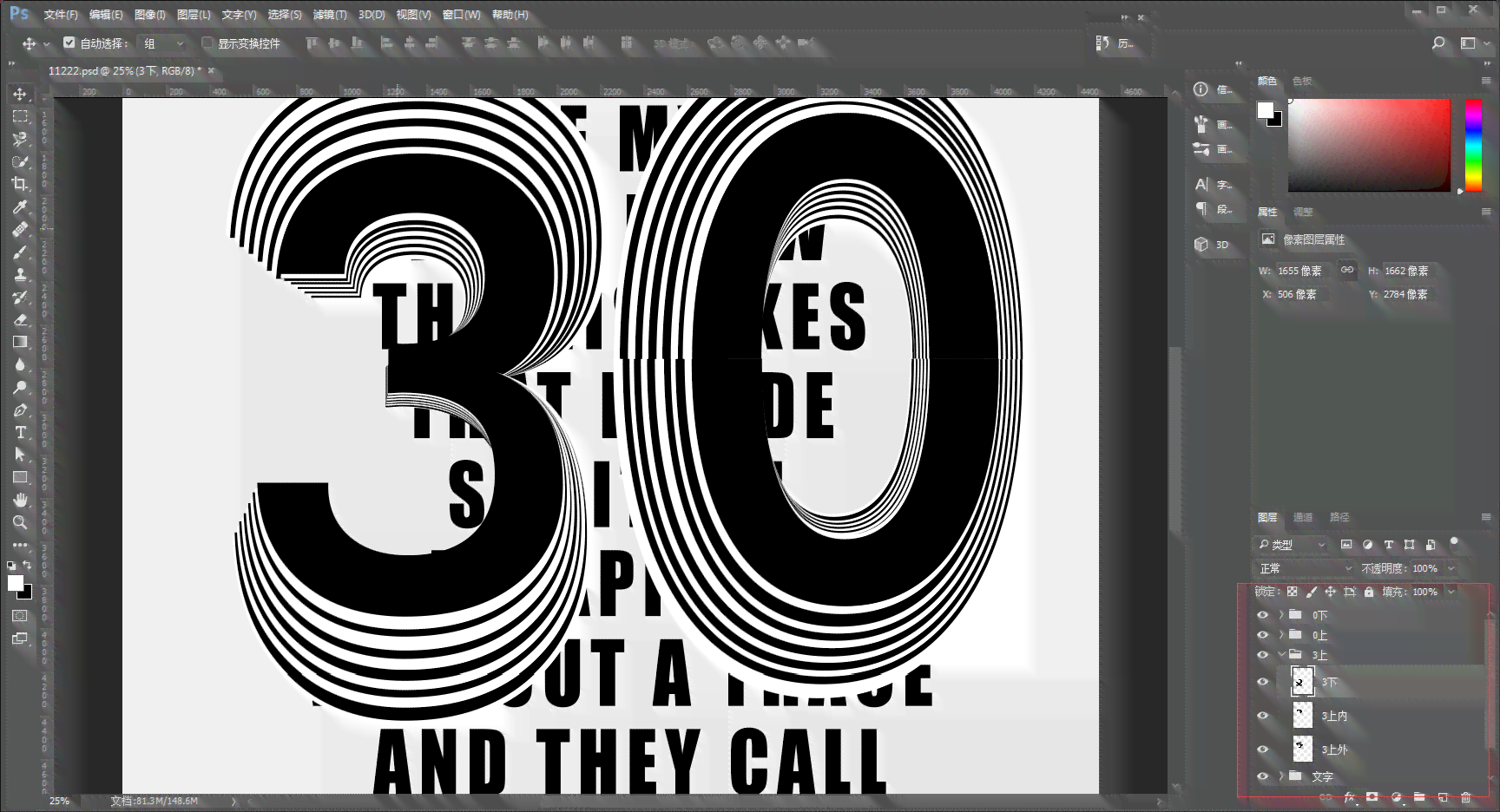This screenshot has height=812, width=1500.
Task: Click the toolbar foreground color swatch
Action: point(16,583)
